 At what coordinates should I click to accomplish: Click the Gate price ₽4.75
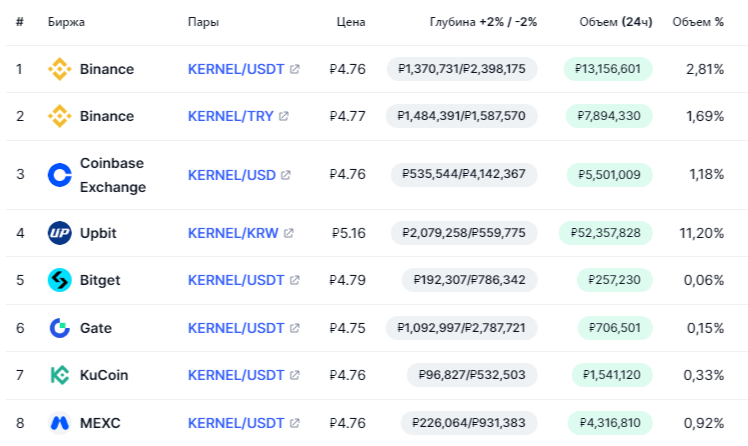[x=348, y=328]
